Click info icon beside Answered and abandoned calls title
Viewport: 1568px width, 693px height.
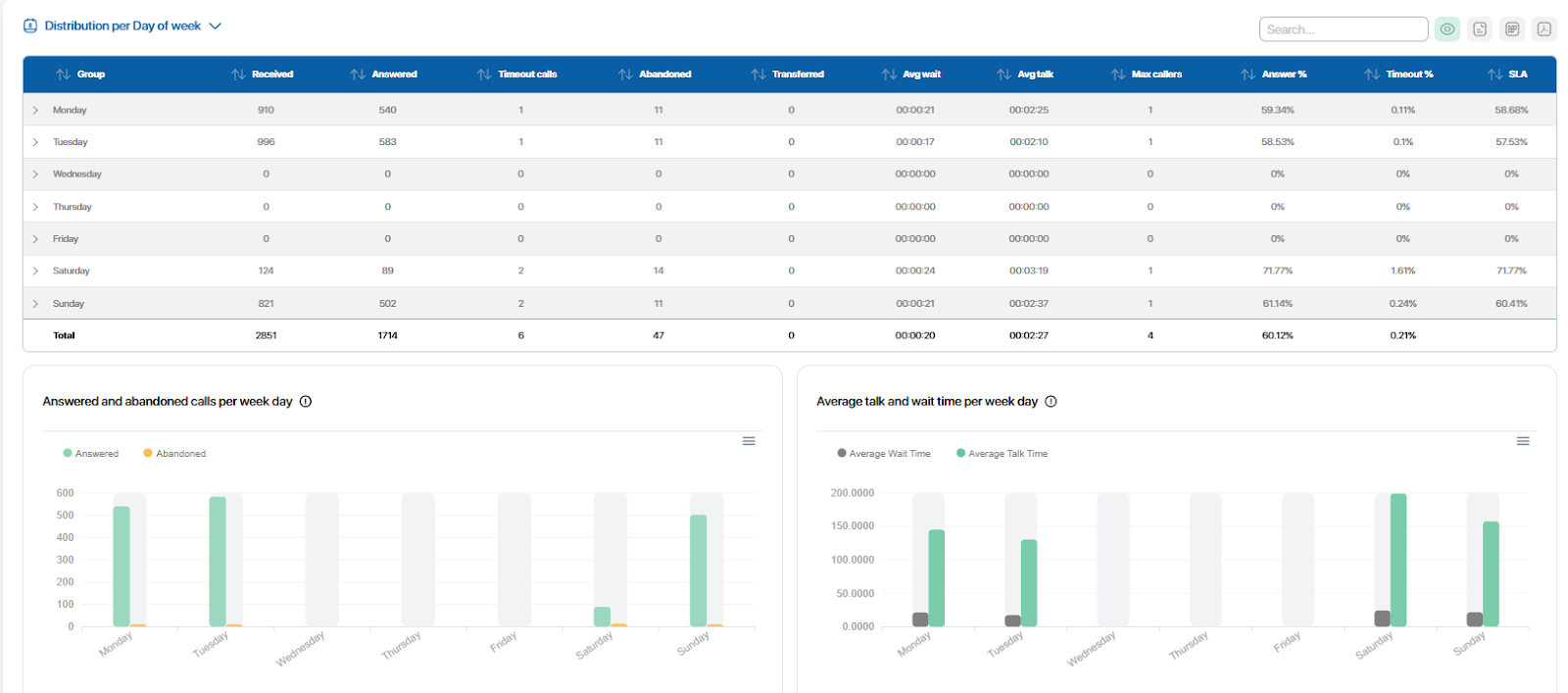[306, 402]
